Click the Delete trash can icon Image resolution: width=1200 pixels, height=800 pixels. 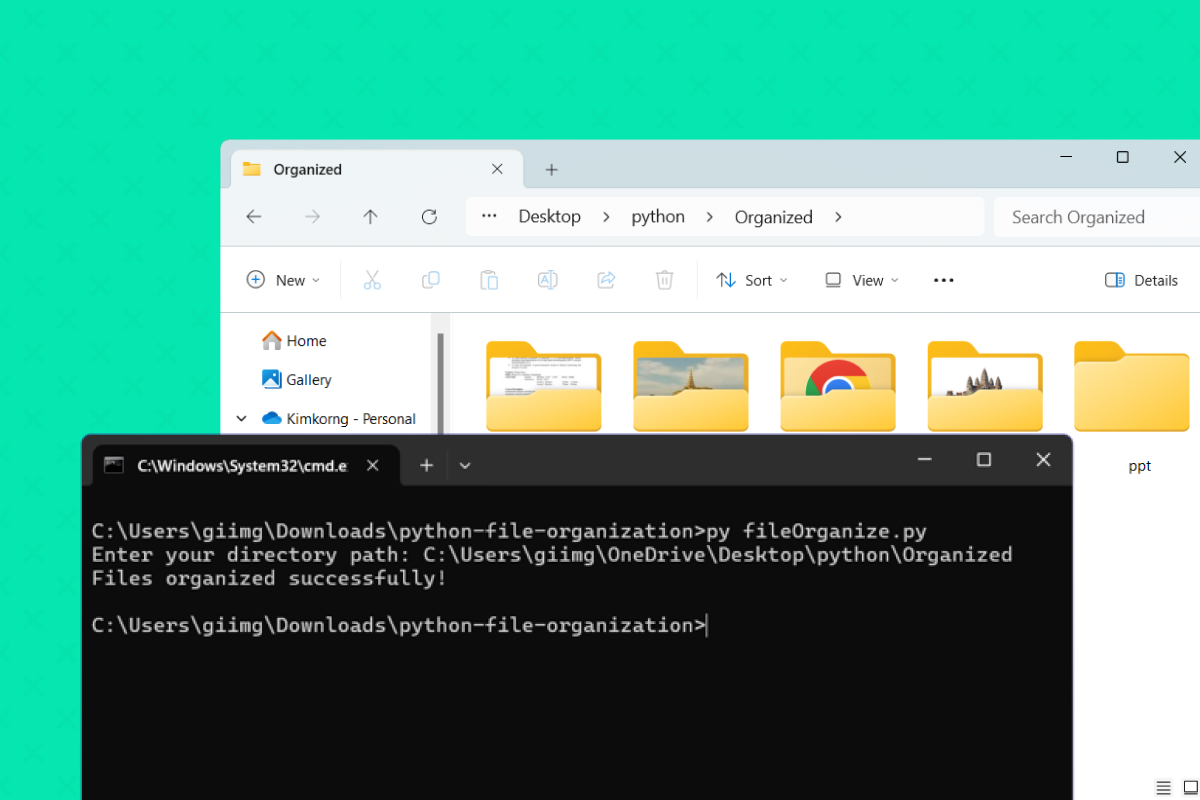[664, 280]
